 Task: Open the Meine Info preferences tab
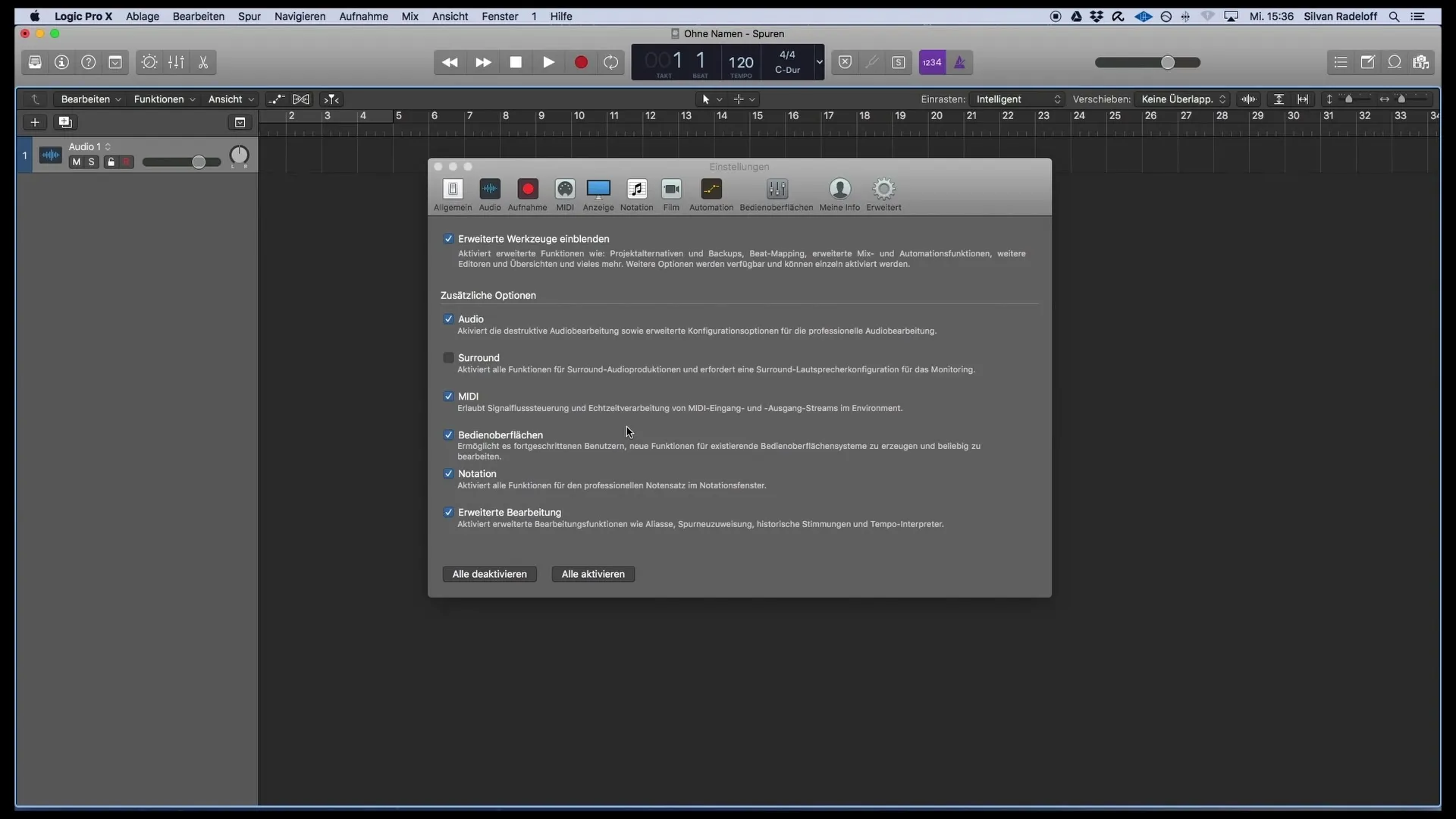tap(839, 195)
